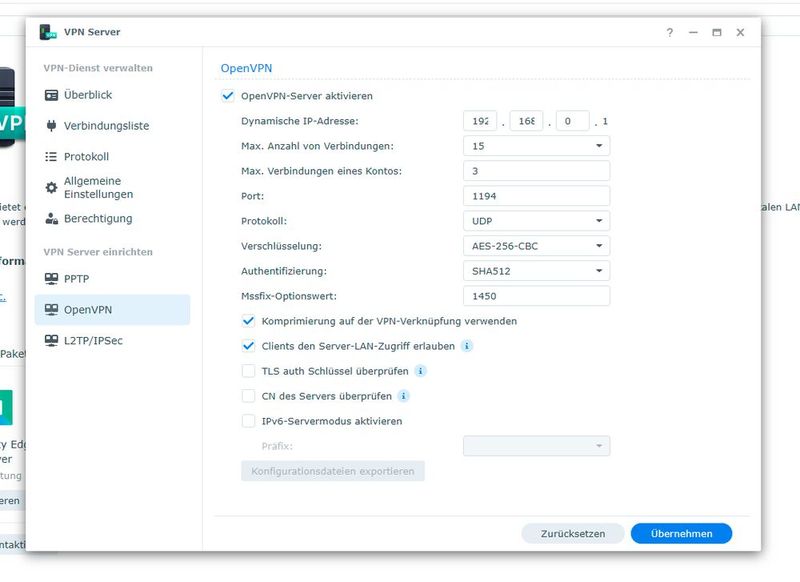This screenshot has height=582, width=800.
Task: Open the L2TP/IPSec server icon
Action: click(x=52, y=341)
